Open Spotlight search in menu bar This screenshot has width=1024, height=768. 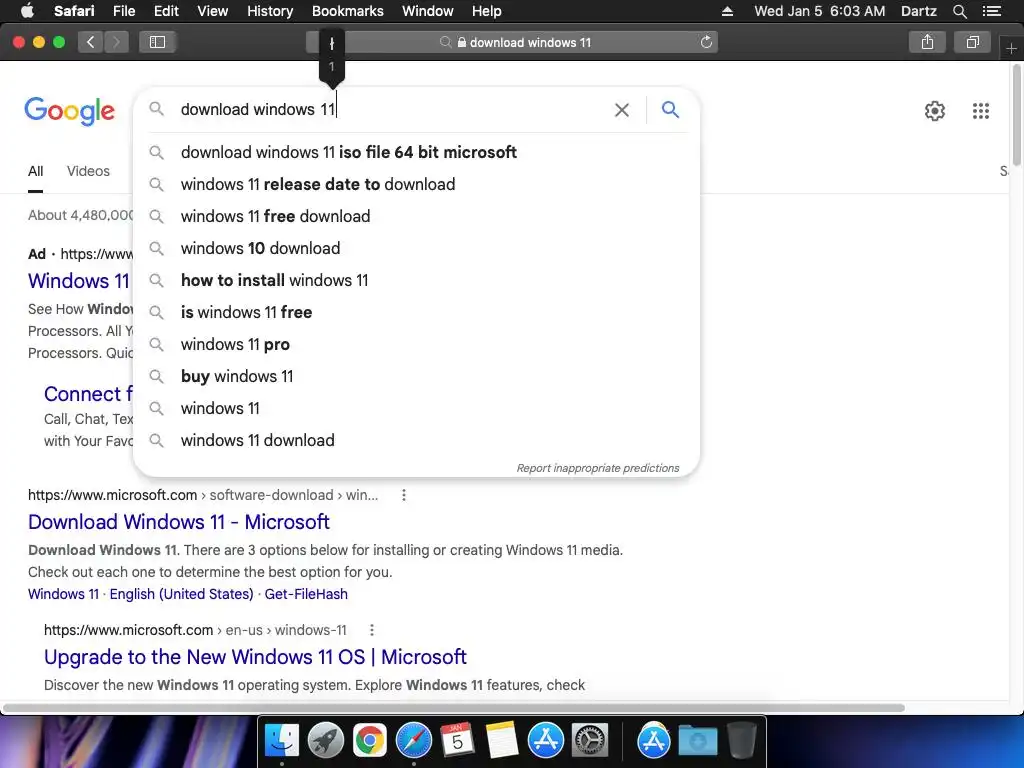pos(959,11)
